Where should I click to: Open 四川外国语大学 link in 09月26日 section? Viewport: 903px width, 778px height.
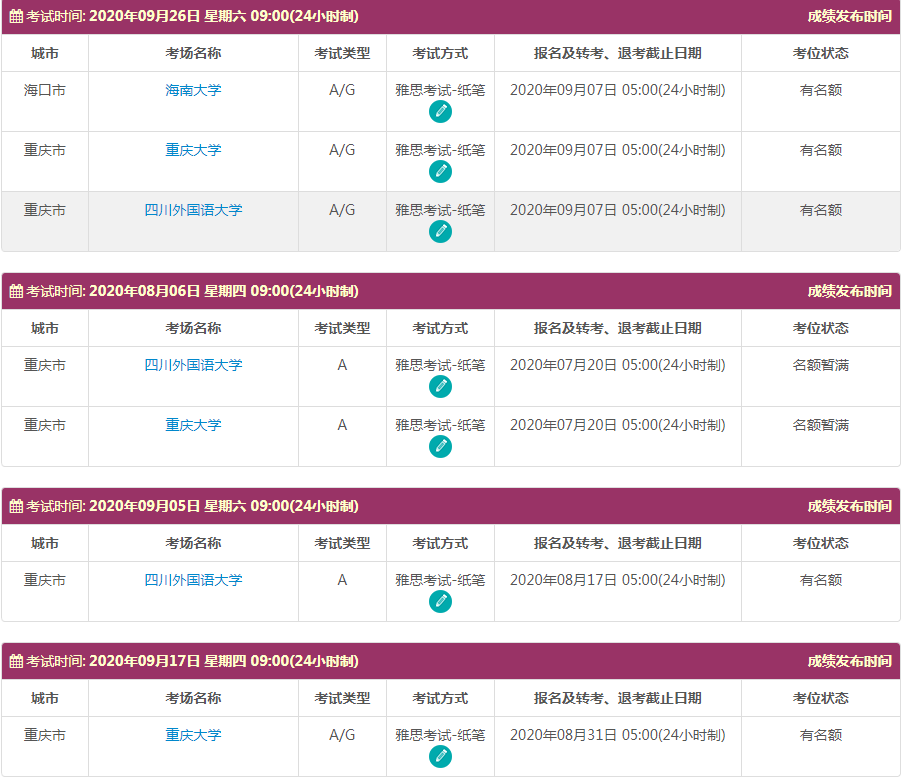[193, 210]
